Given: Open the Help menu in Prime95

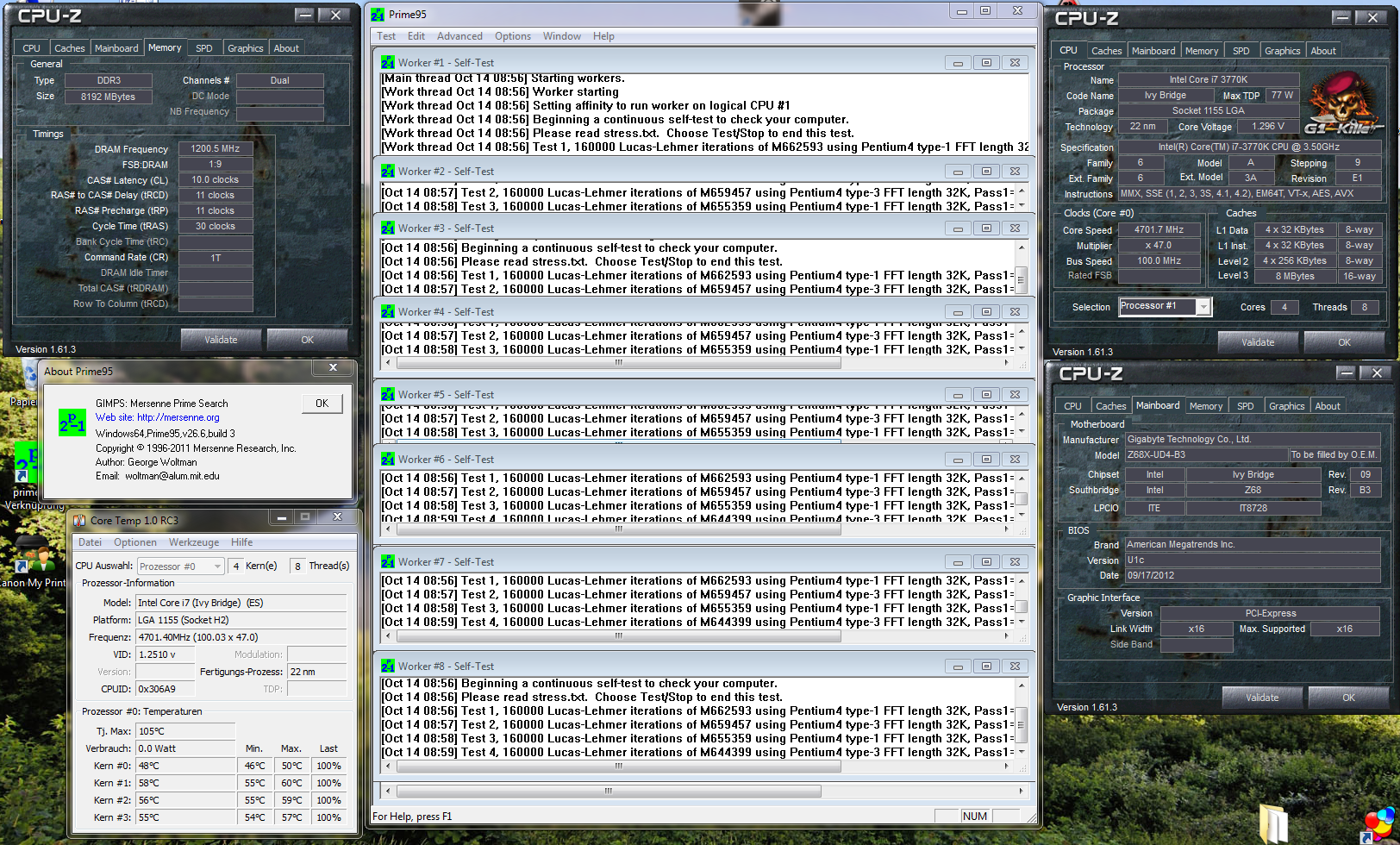Looking at the screenshot, I should tap(603, 36).
